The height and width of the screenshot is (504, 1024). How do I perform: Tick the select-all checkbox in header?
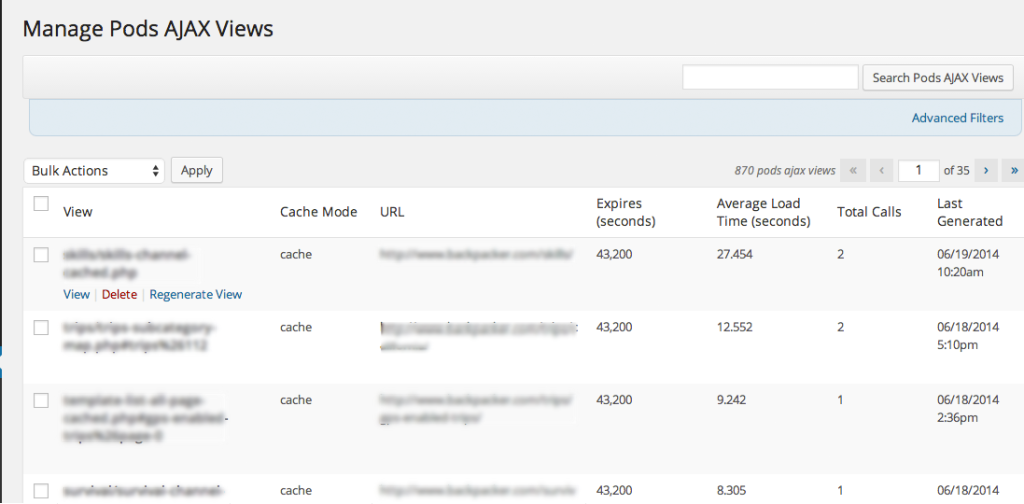point(41,204)
